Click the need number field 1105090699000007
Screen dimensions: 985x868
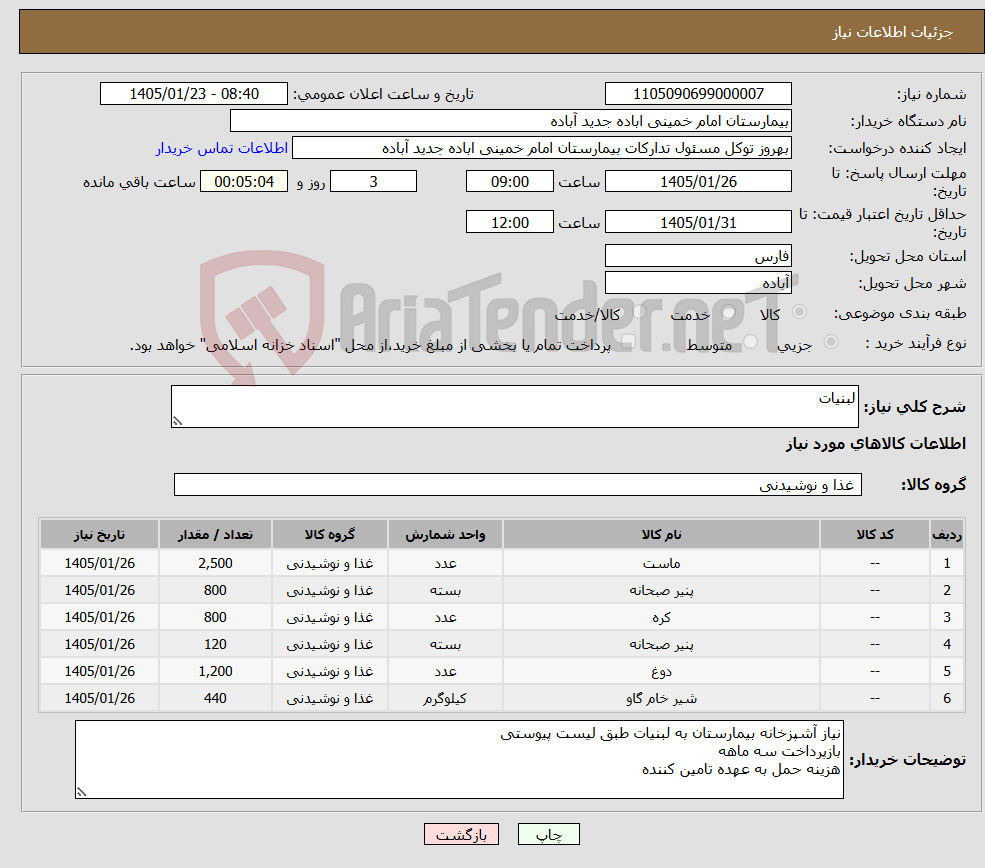point(698,94)
